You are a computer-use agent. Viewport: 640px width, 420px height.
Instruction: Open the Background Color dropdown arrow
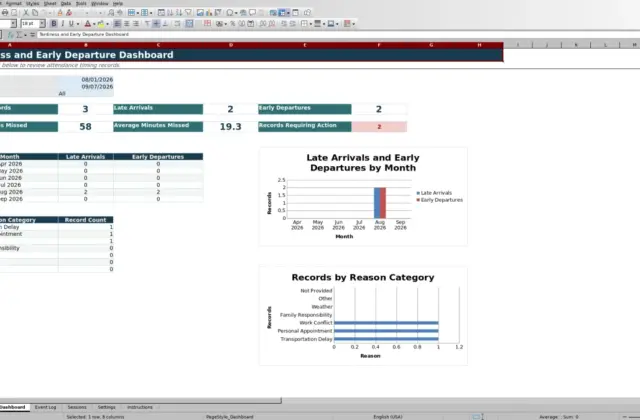click(x=107, y=24)
